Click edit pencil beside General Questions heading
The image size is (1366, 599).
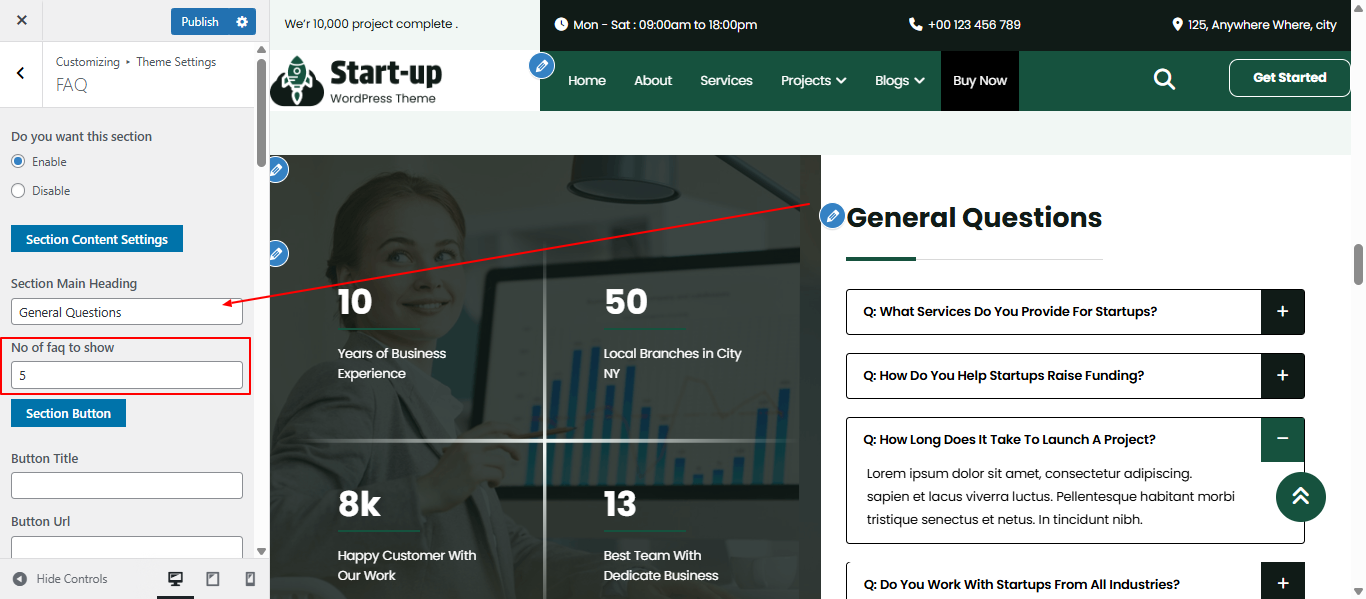pos(832,216)
